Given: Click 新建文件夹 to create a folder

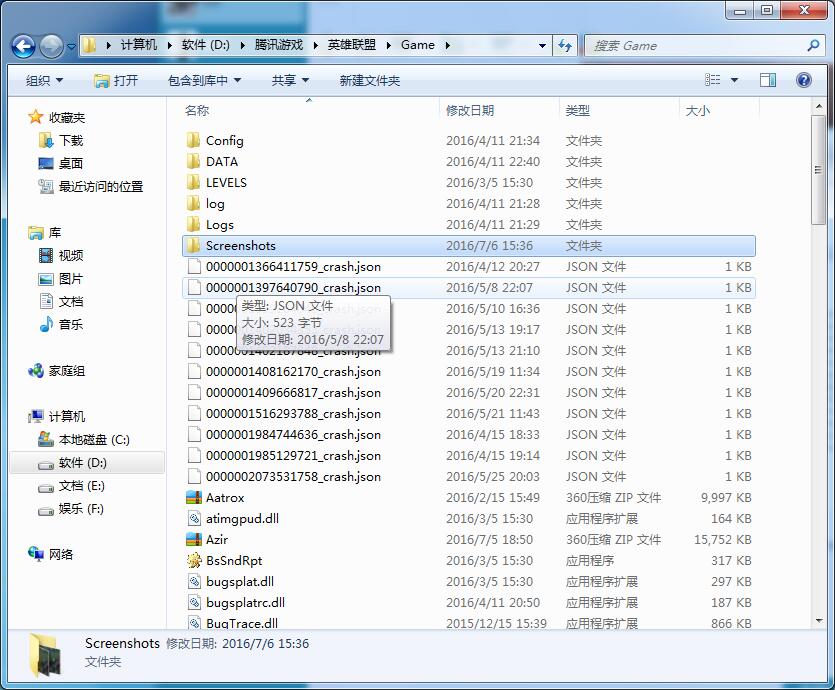Looking at the screenshot, I should pos(370,80).
